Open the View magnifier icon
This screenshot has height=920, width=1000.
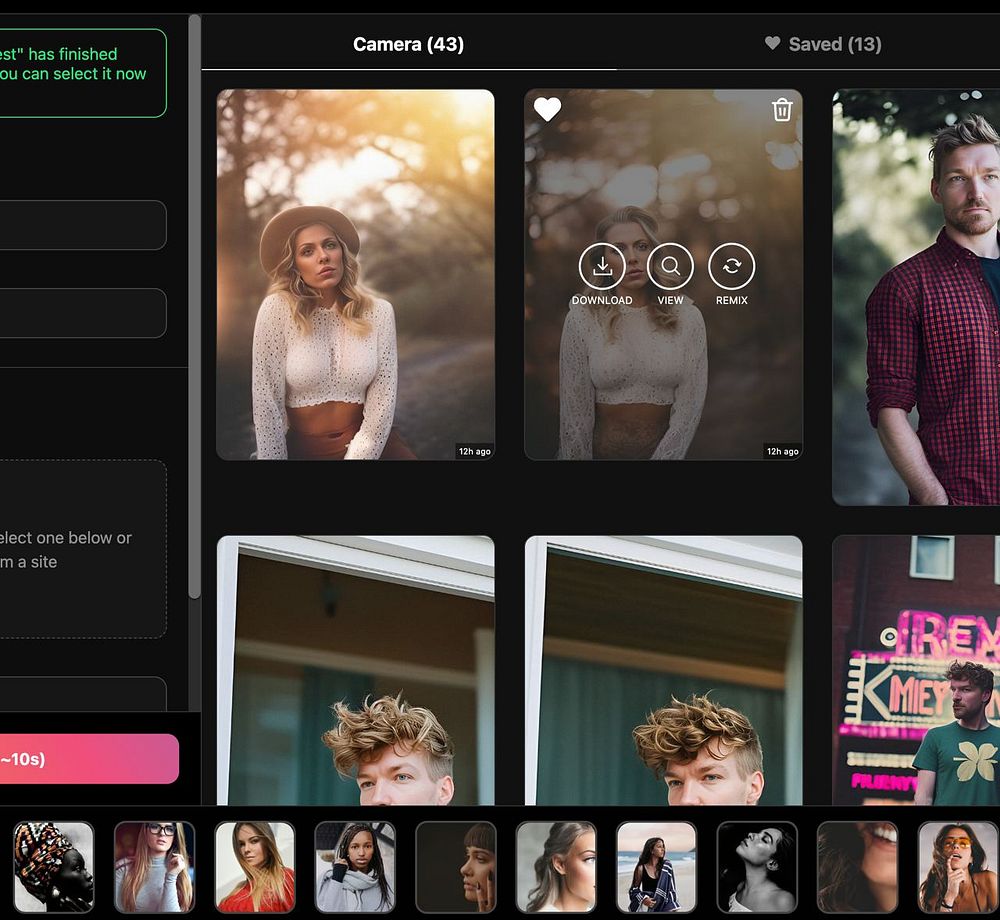pyautogui.click(x=670, y=266)
